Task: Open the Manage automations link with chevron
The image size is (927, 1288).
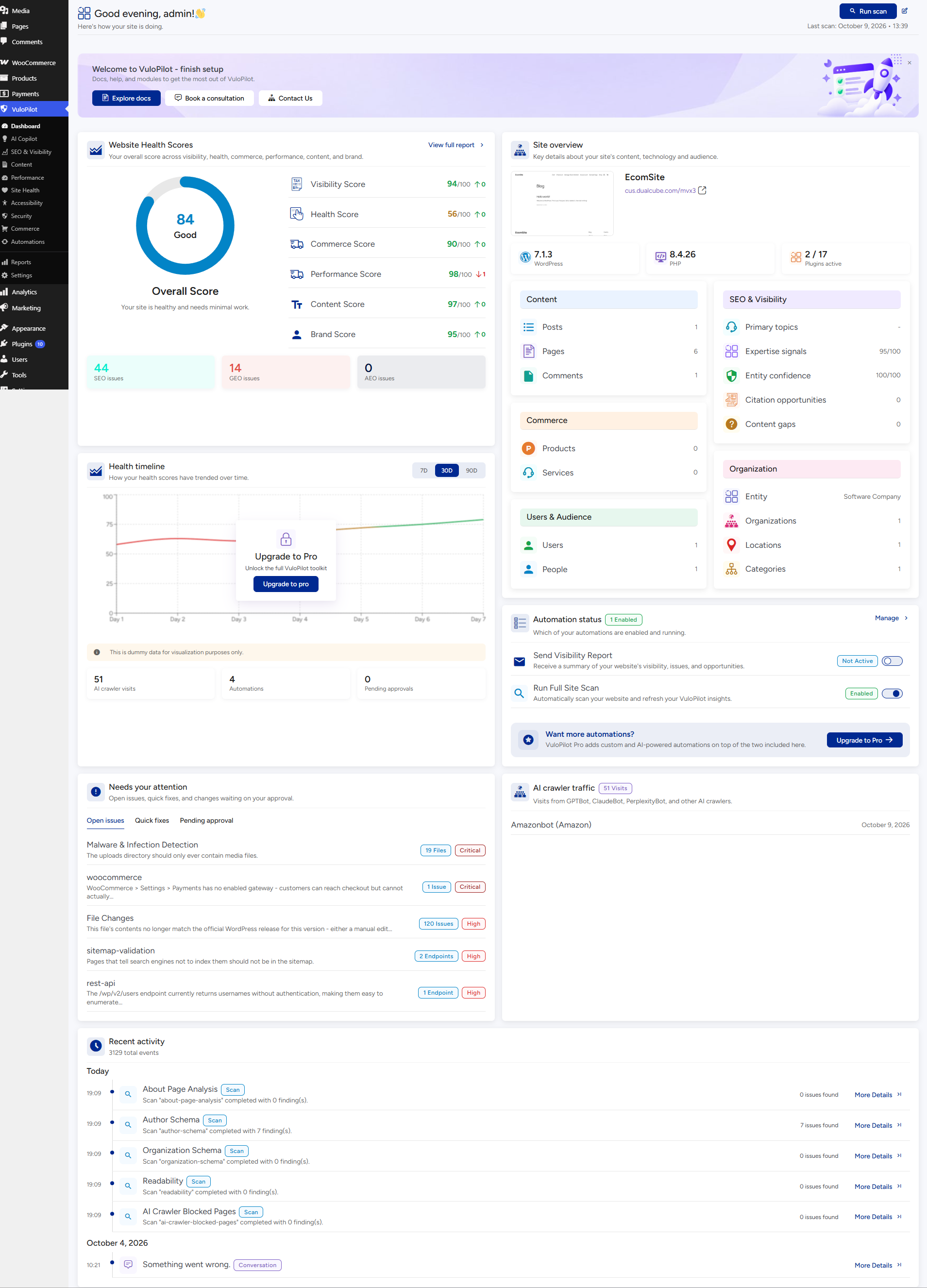Action: (891, 618)
